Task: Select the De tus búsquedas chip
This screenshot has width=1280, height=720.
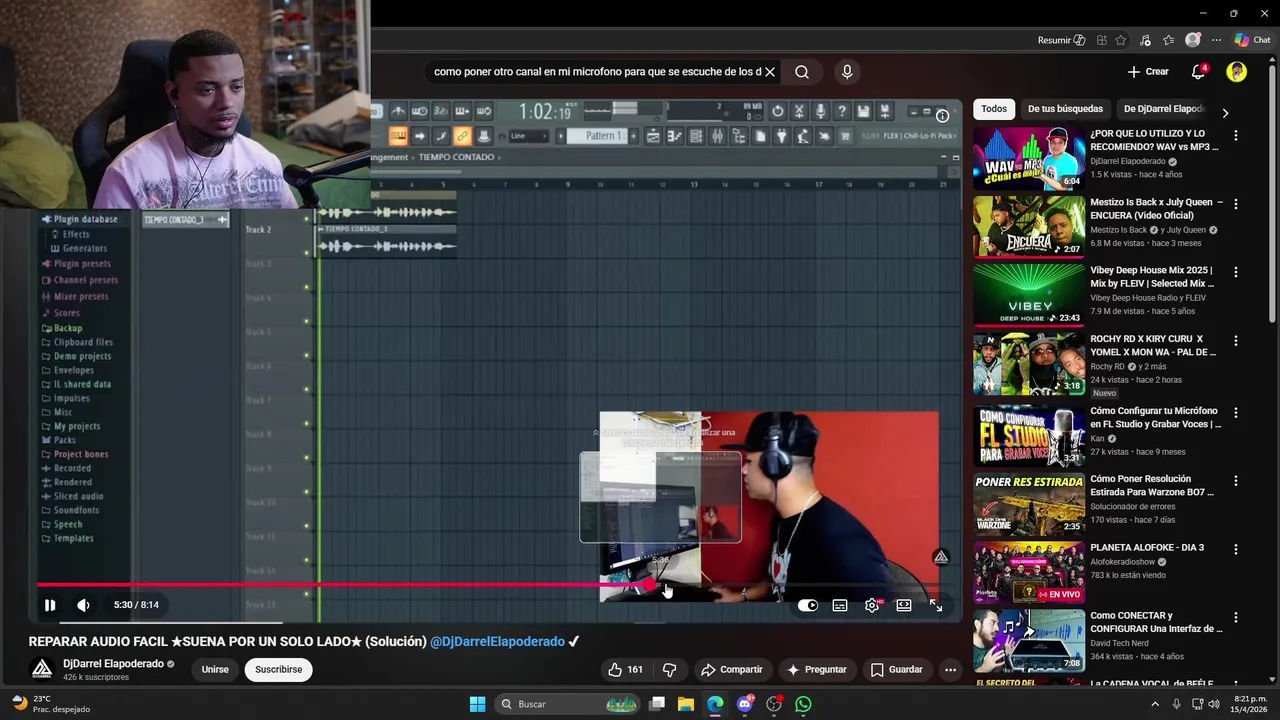Action: tap(1065, 109)
